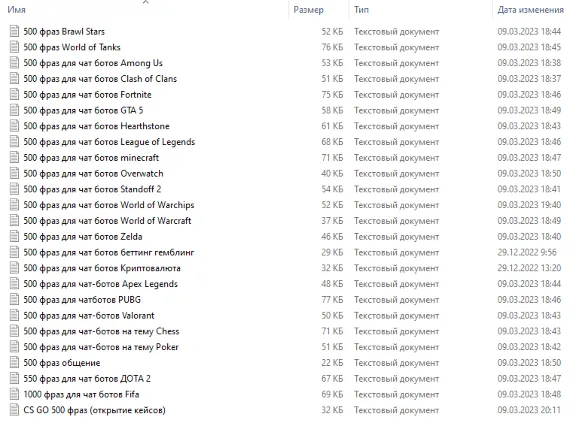Click the sort arrow above the name column
Image resolution: width=576 pixels, height=429 pixels.
pyautogui.click(x=145, y=2)
